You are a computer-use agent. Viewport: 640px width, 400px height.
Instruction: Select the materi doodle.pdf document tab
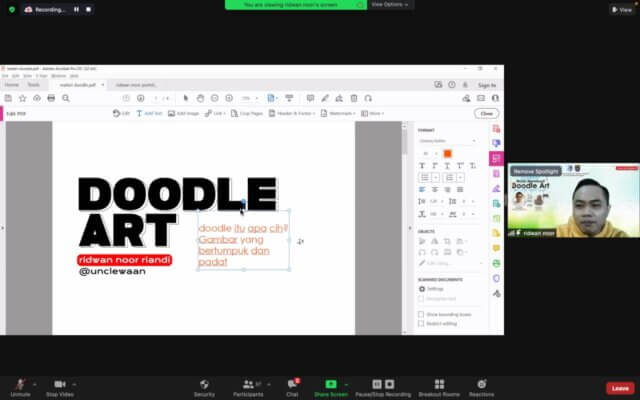click(x=78, y=85)
